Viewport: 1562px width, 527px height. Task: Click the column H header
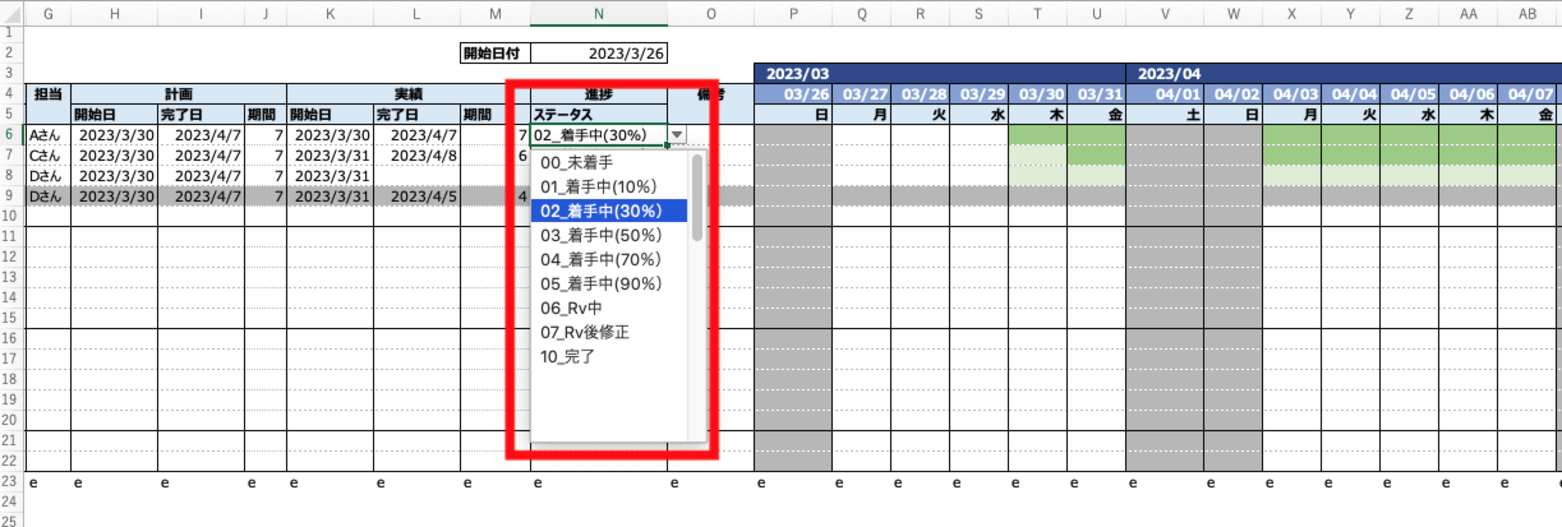(x=114, y=13)
